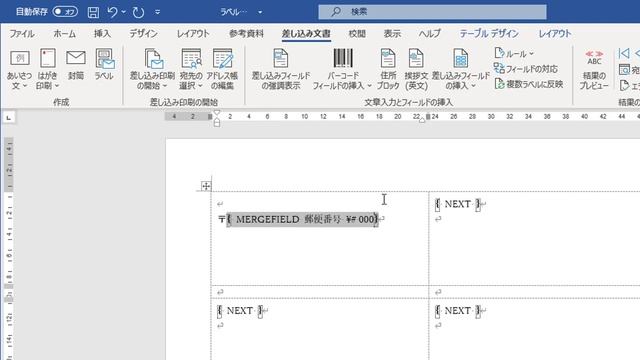Open the ヘルプ tab
The height and width of the screenshot is (360, 640).
point(430,34)
